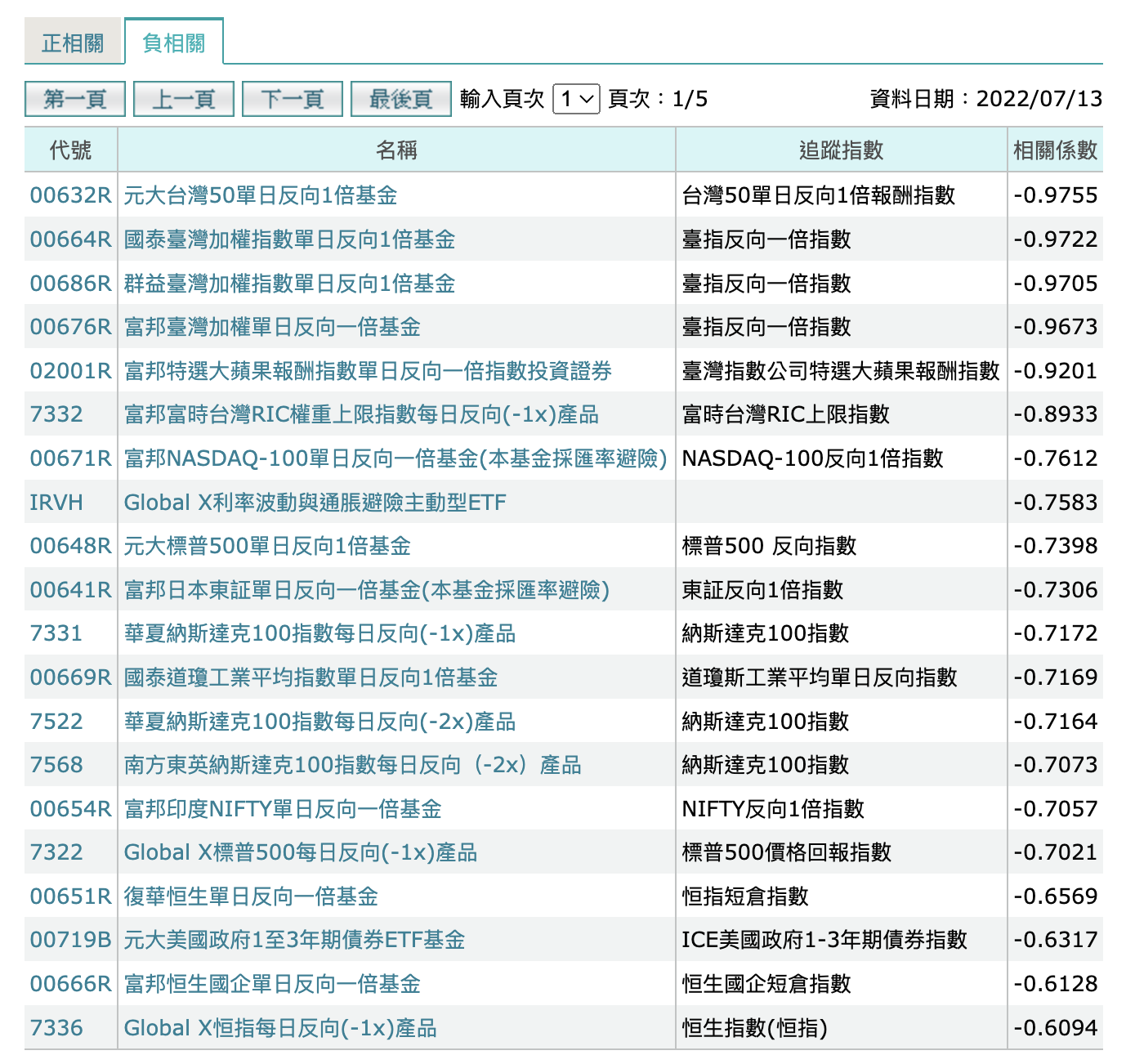The height and width of the screenshot is (1064, 1126).
Task: Open 富邦恒生國企單日反向一倍基金 link
Action: [x=272, y=984]
